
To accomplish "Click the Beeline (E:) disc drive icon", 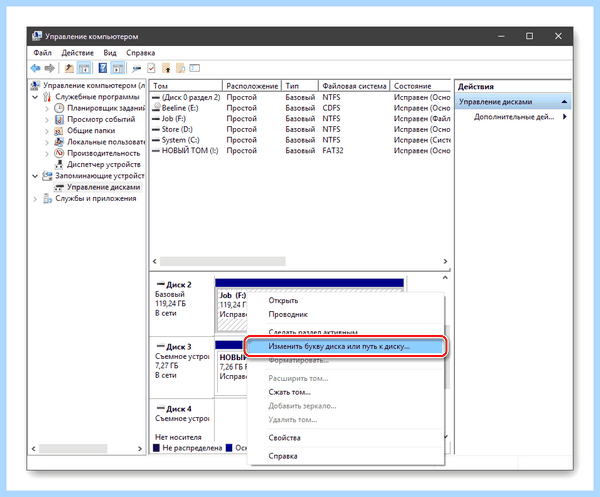I will [x=156, y=108].
